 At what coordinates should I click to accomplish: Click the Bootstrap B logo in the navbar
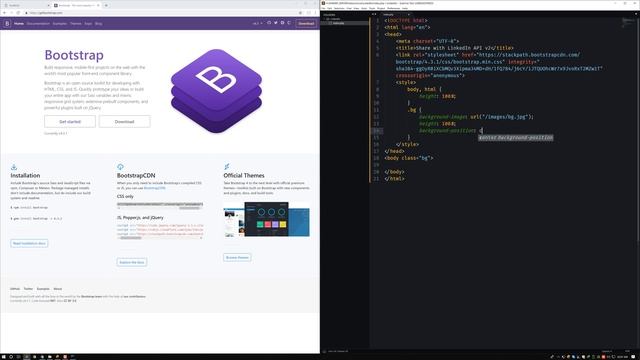click(7, 23)
